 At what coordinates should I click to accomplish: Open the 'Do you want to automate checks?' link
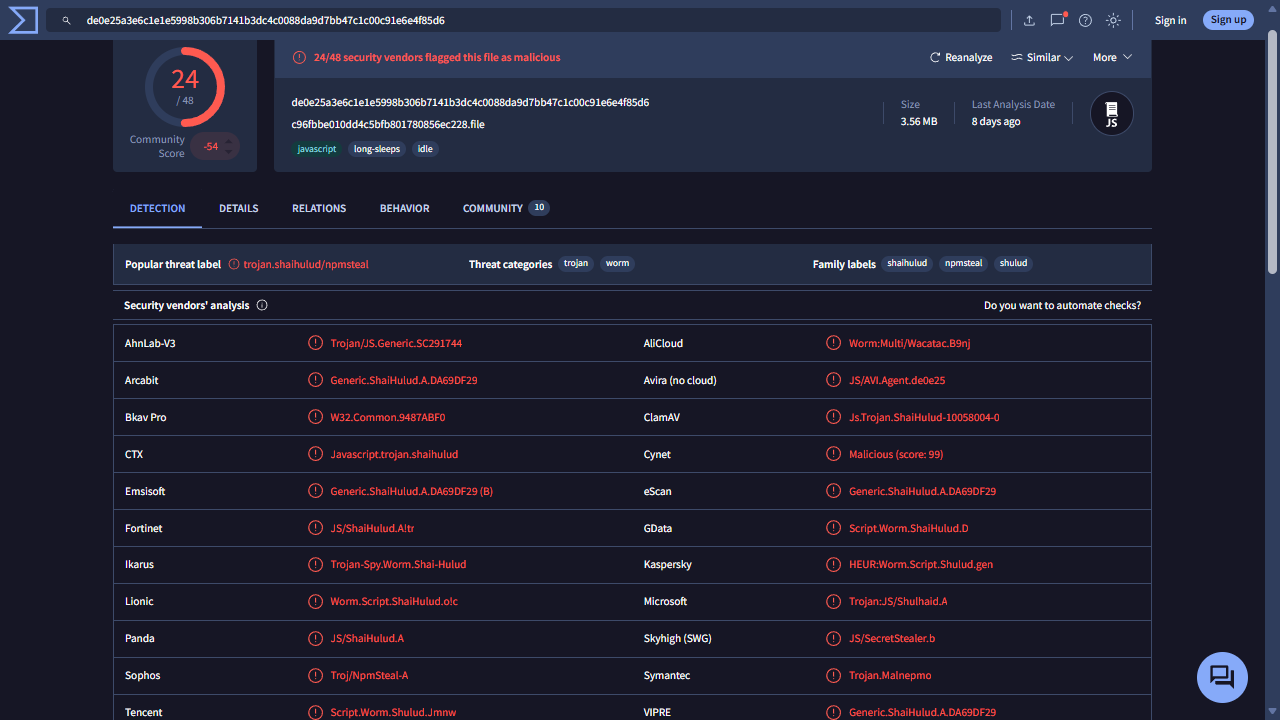(x=1062, y=305)
